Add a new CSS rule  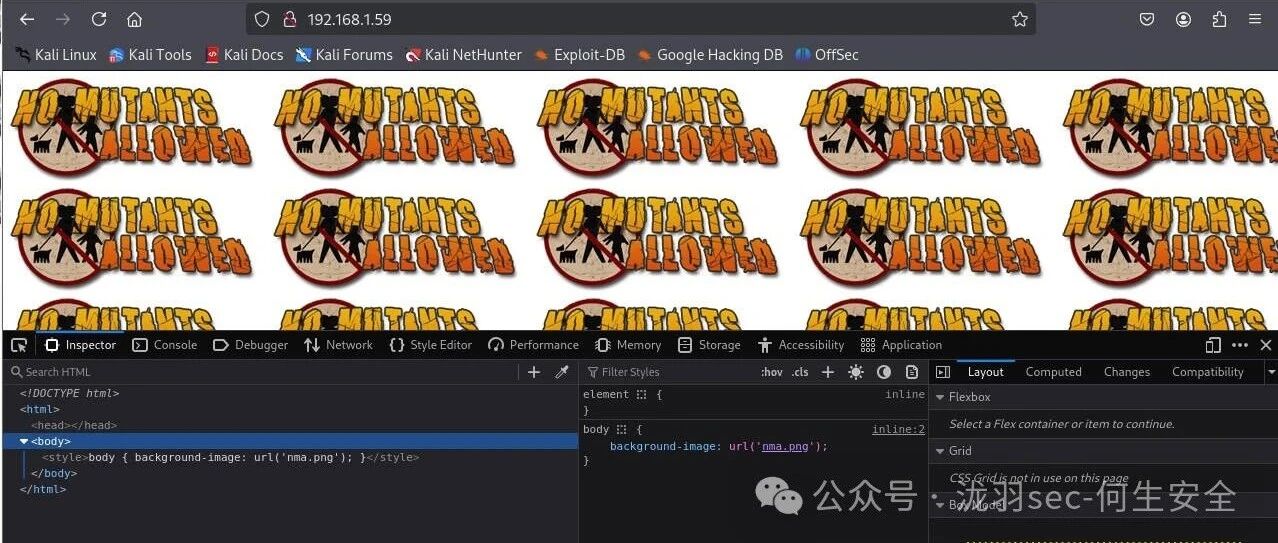point(828,372)
